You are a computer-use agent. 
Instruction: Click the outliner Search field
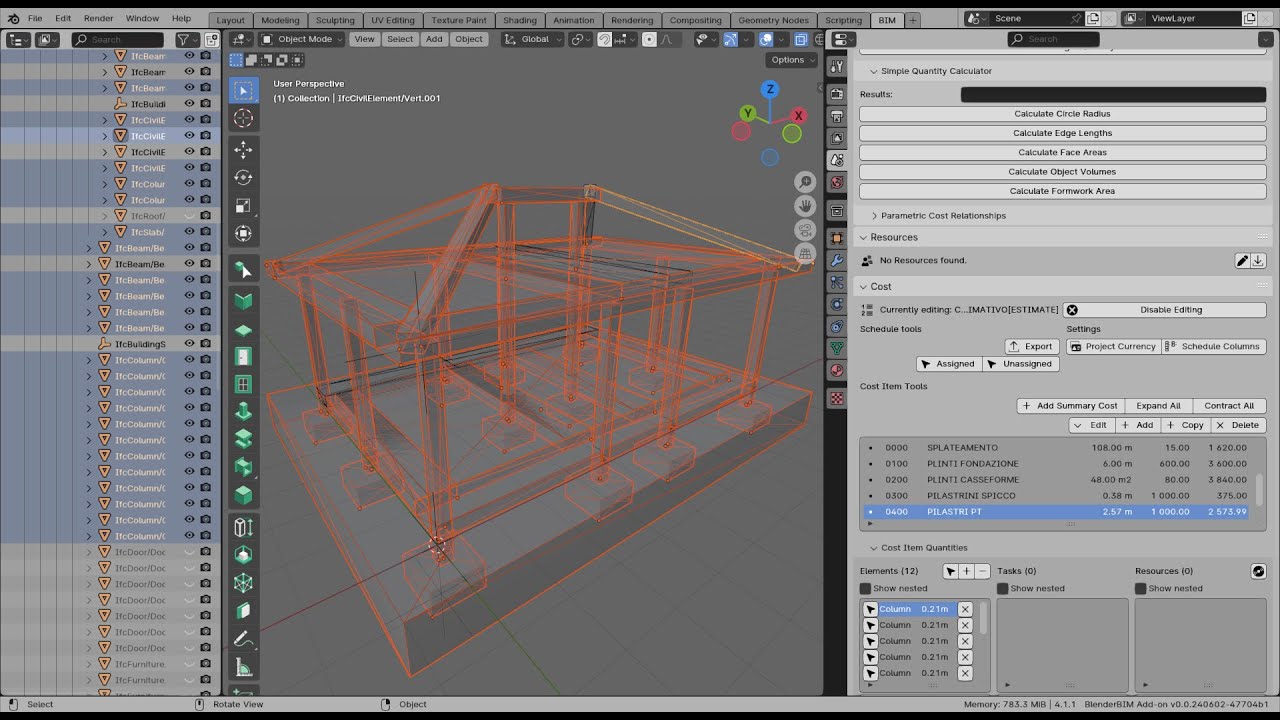(x=119, y=39)
